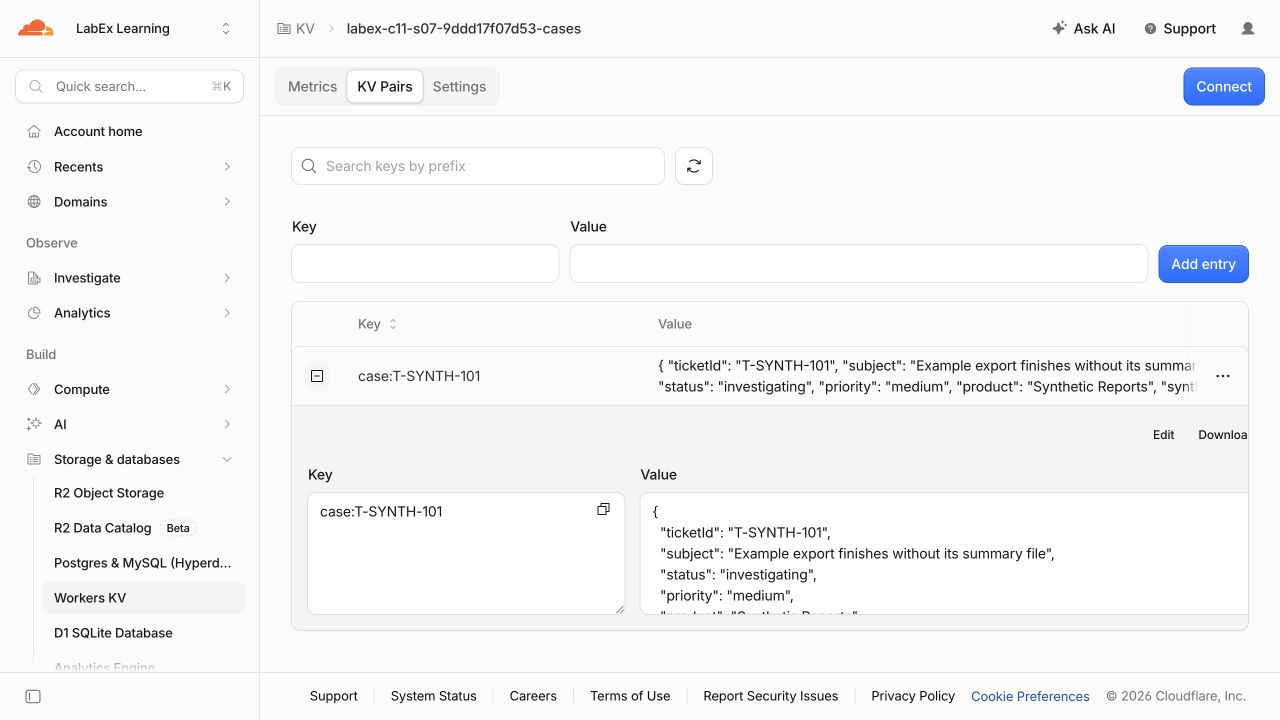Image resolution: width=1280 pixels, height=720 pixels.
Task: Focus the Search keys by prefix field
Action: [x=478, y=166]
